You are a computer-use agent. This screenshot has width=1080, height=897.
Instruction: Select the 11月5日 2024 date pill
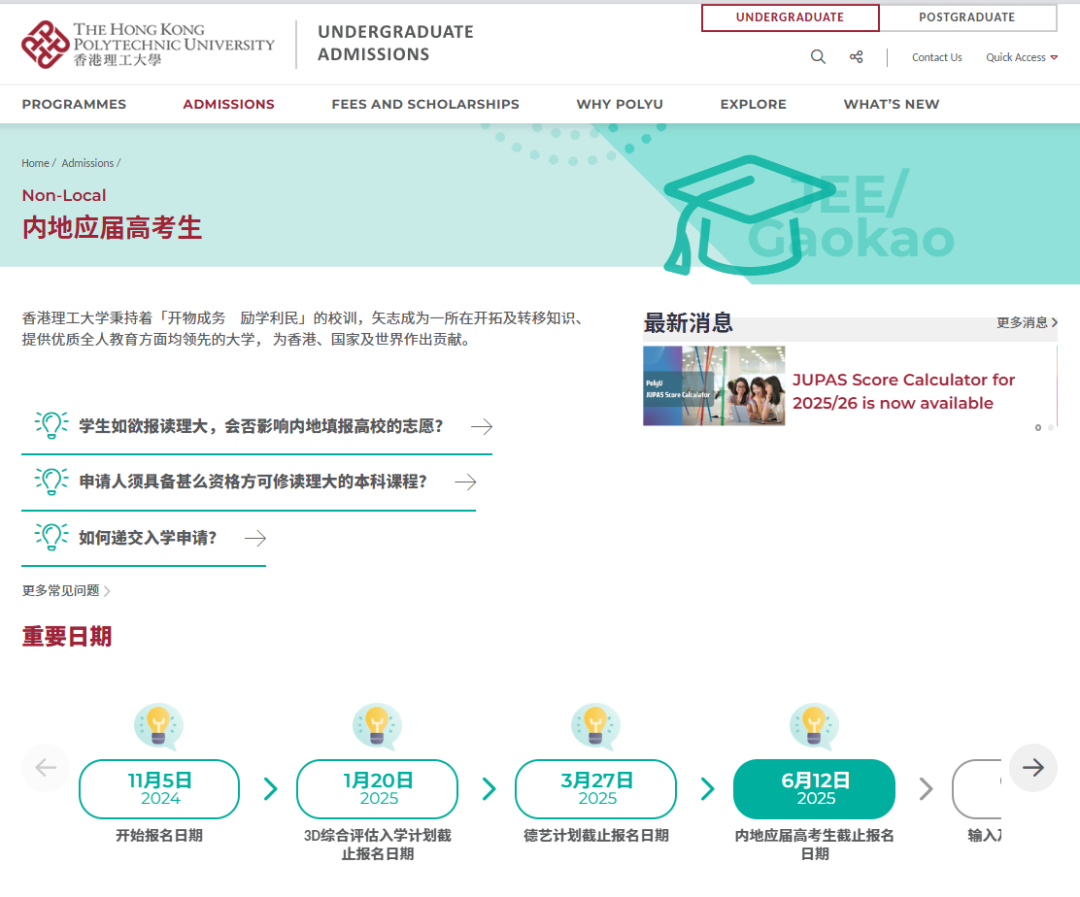point(159,789)
